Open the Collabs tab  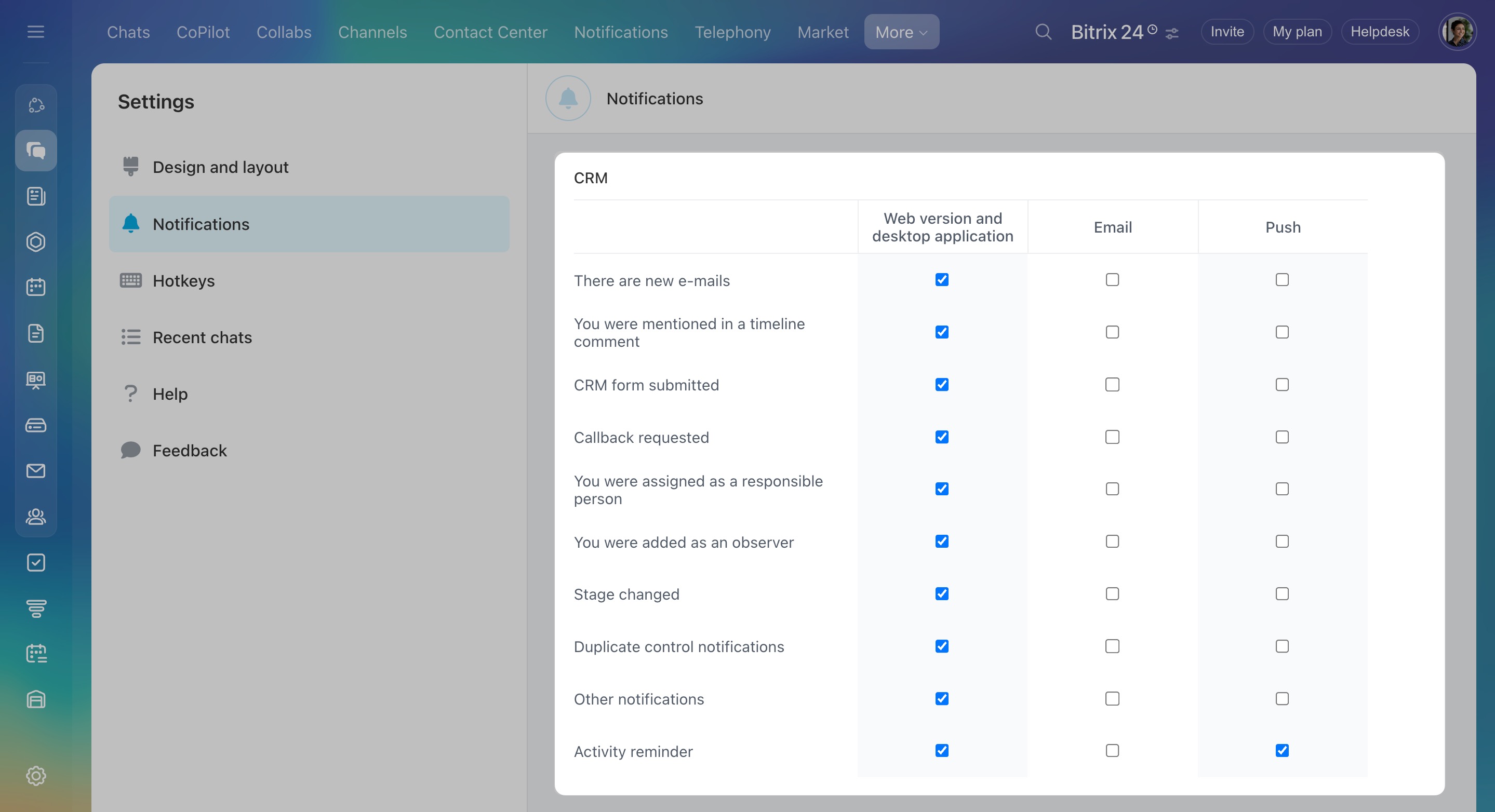(x=284, y=32)
